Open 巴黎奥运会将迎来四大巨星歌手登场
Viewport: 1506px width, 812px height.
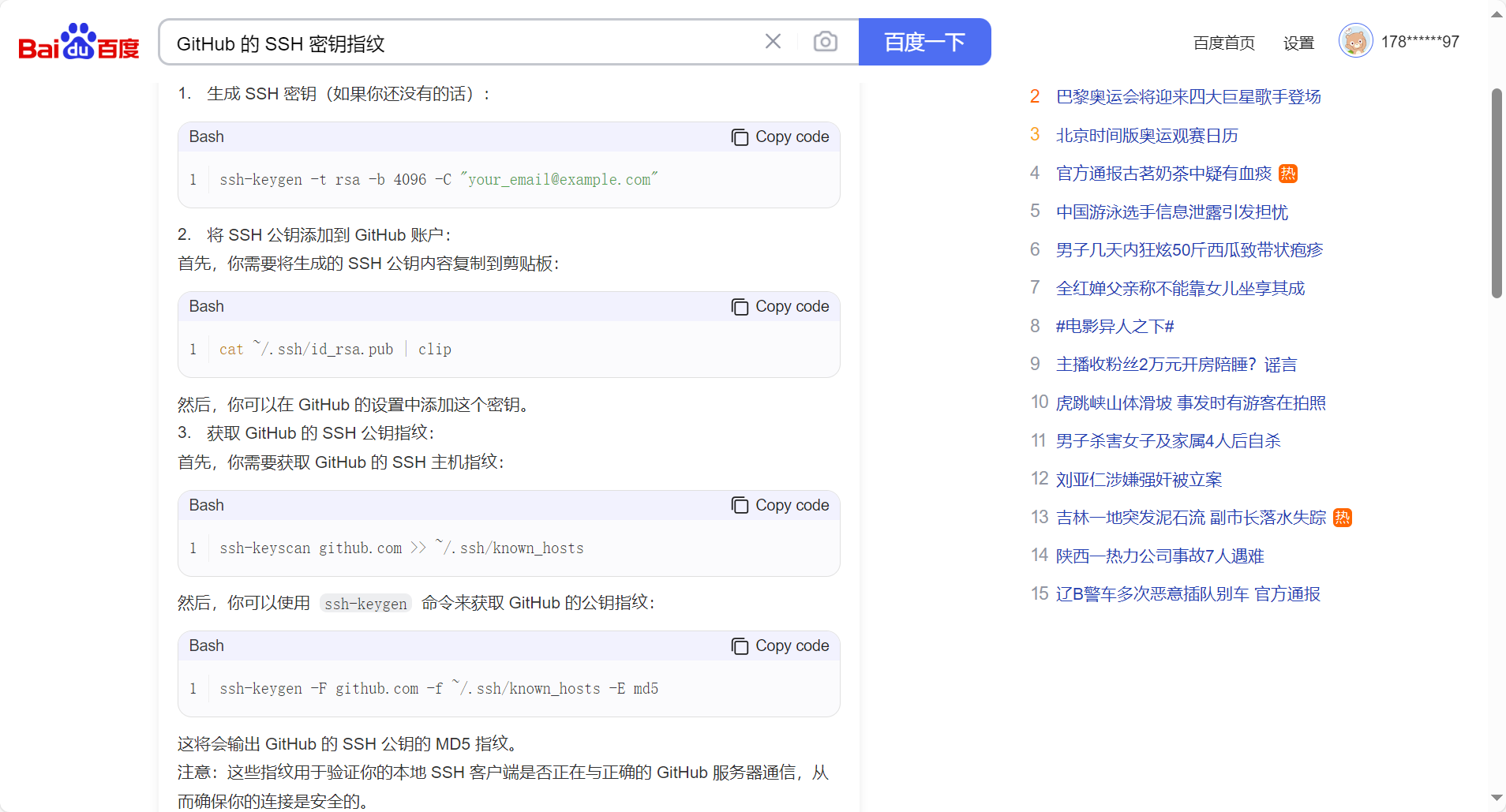pyautogui.click(x=1188, y=97)
